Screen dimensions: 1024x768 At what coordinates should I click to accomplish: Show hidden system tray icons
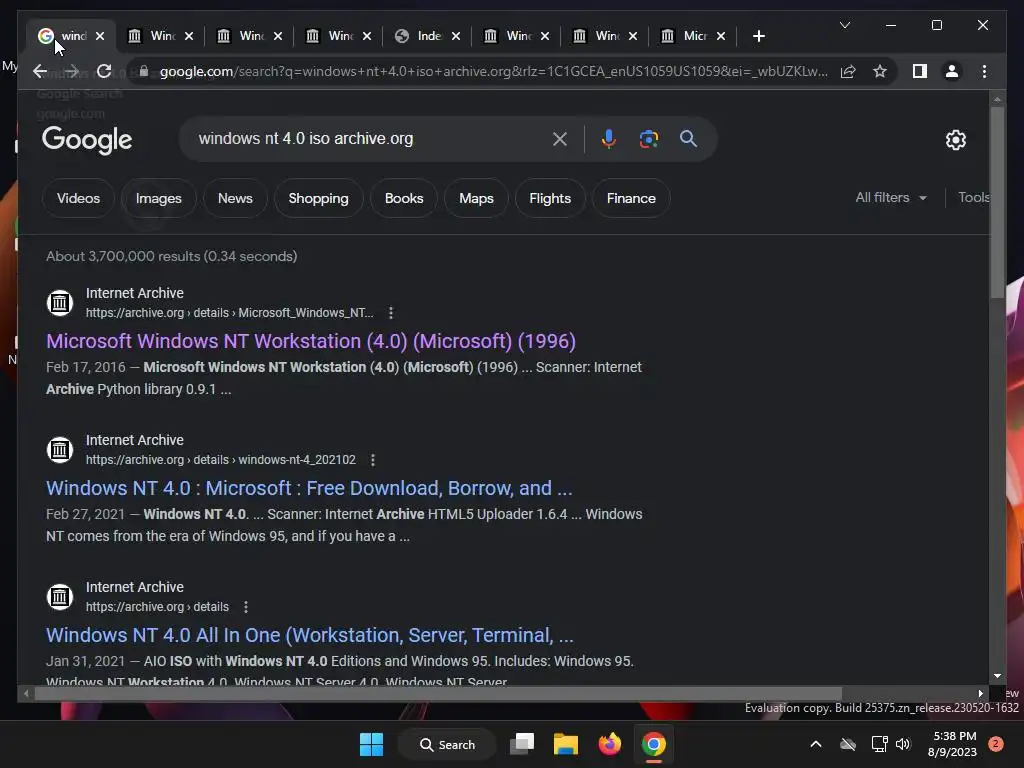tap(816, 744)
